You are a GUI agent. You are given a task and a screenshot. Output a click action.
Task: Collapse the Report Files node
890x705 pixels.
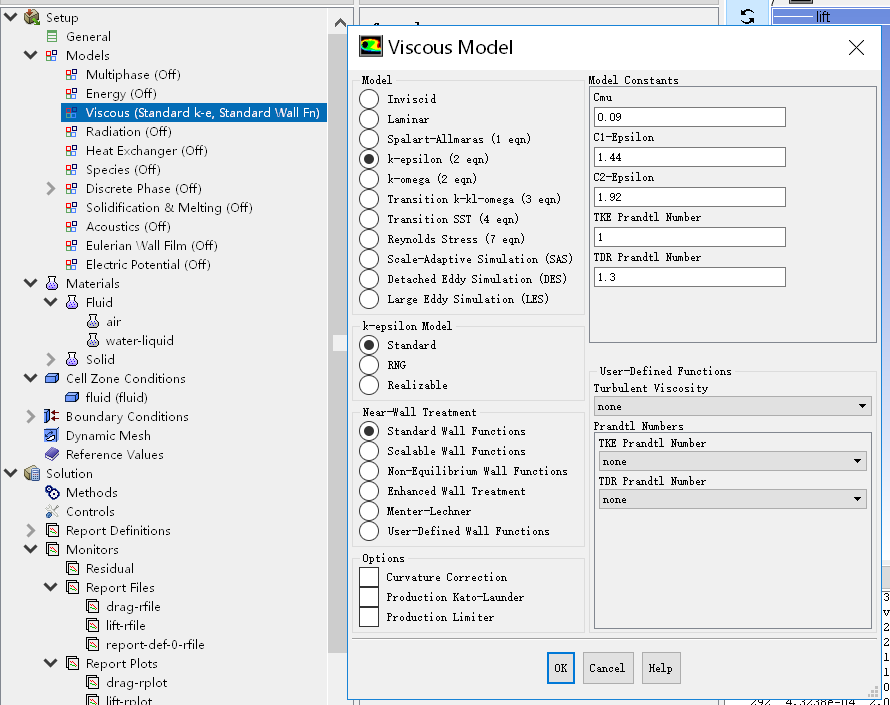(51, 587)
